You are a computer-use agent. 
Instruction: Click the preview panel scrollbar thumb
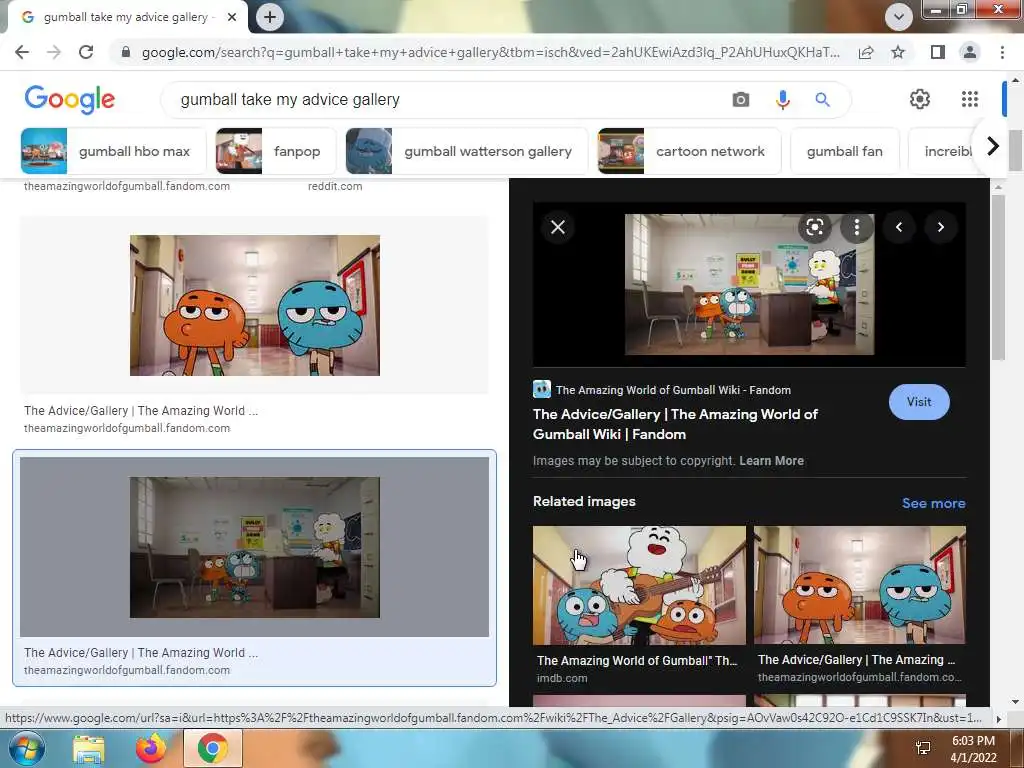[x=998, y=277]
